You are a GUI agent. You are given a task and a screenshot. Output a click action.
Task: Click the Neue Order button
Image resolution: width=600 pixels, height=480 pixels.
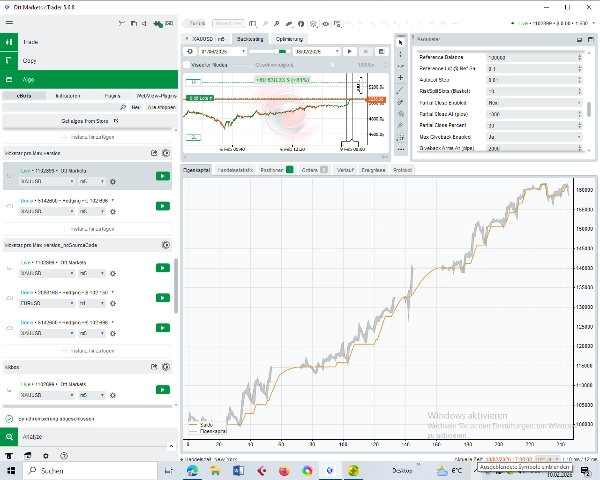point(228,24)
